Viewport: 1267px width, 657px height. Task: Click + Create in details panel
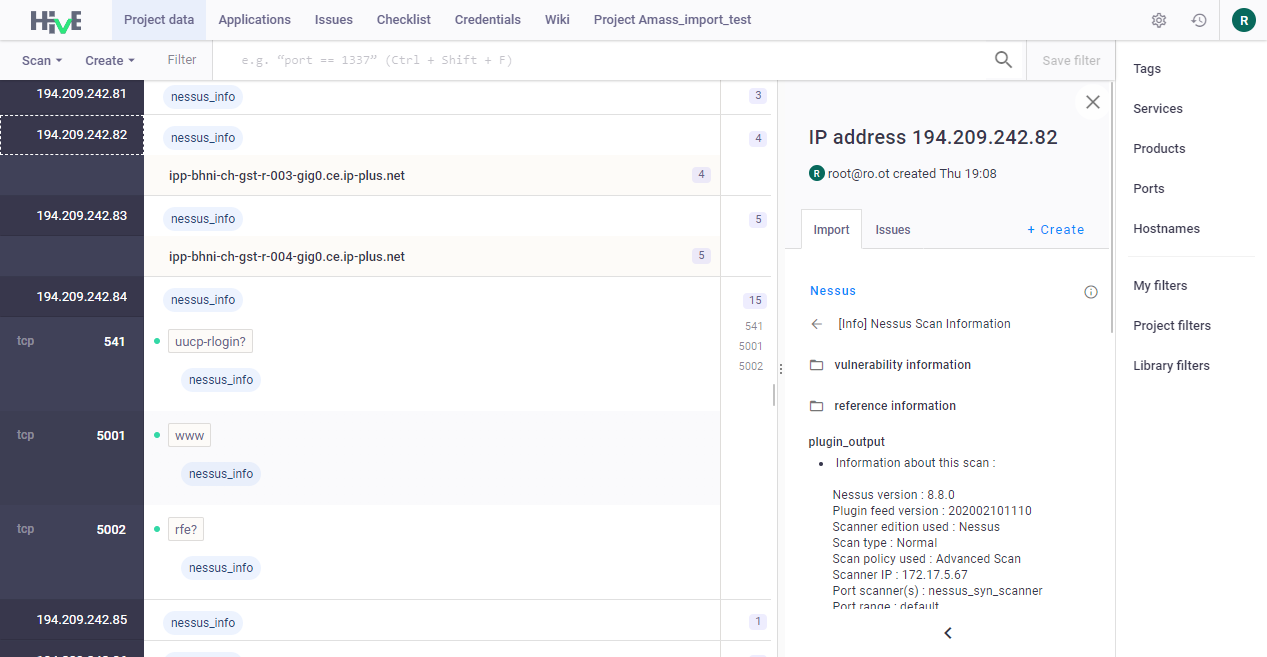[x=1056, y=229]
